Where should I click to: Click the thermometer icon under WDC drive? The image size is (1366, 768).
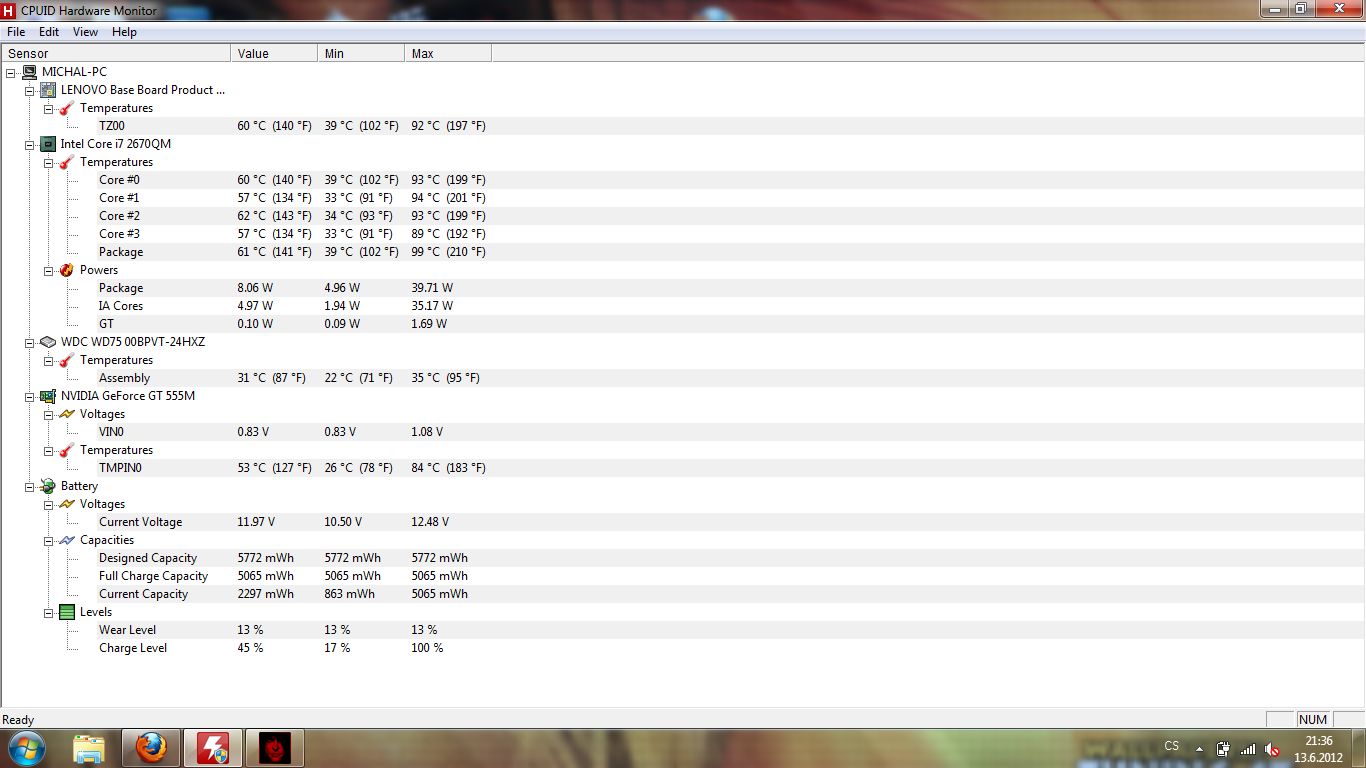tap(67, 360)
